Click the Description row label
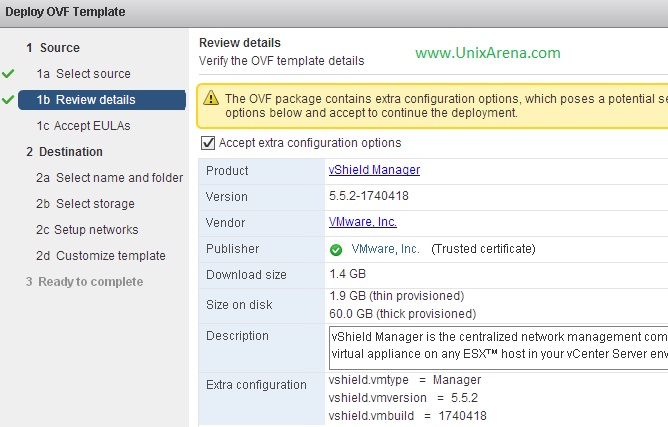This screenshot has width=668, height=427. (237, 336)
